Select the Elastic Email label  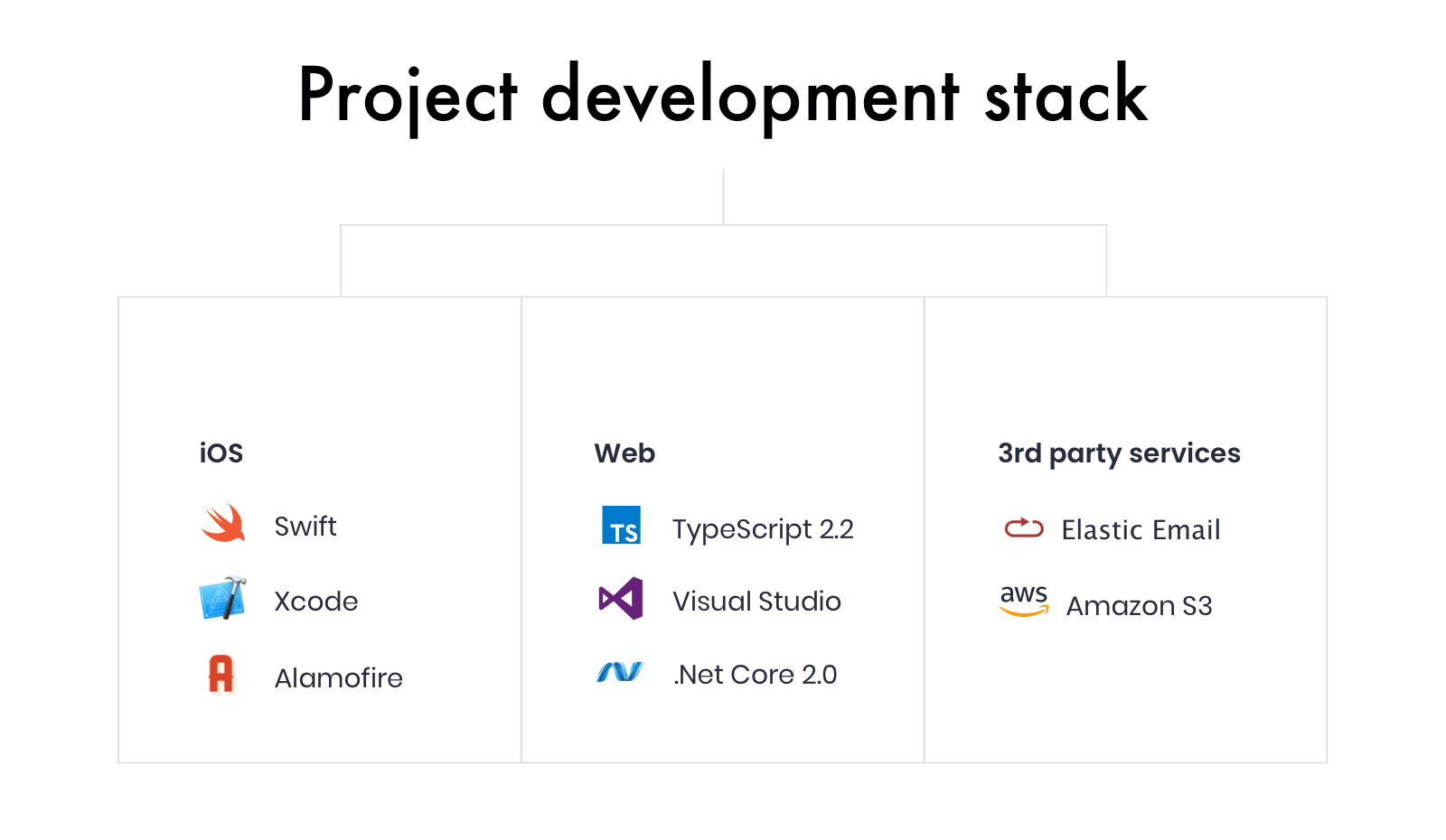coord(1141,530)
